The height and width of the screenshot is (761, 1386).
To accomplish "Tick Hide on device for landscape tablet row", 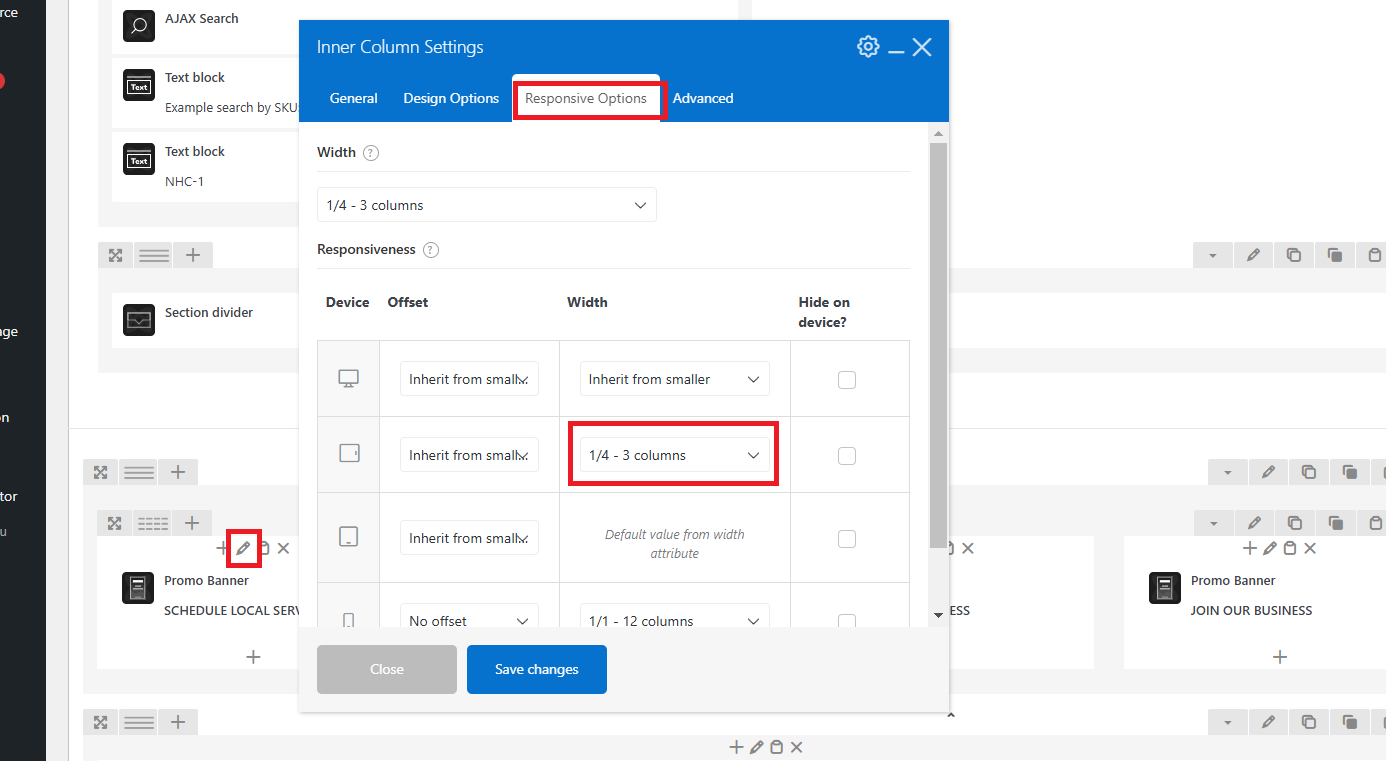I will click(847, 455).
